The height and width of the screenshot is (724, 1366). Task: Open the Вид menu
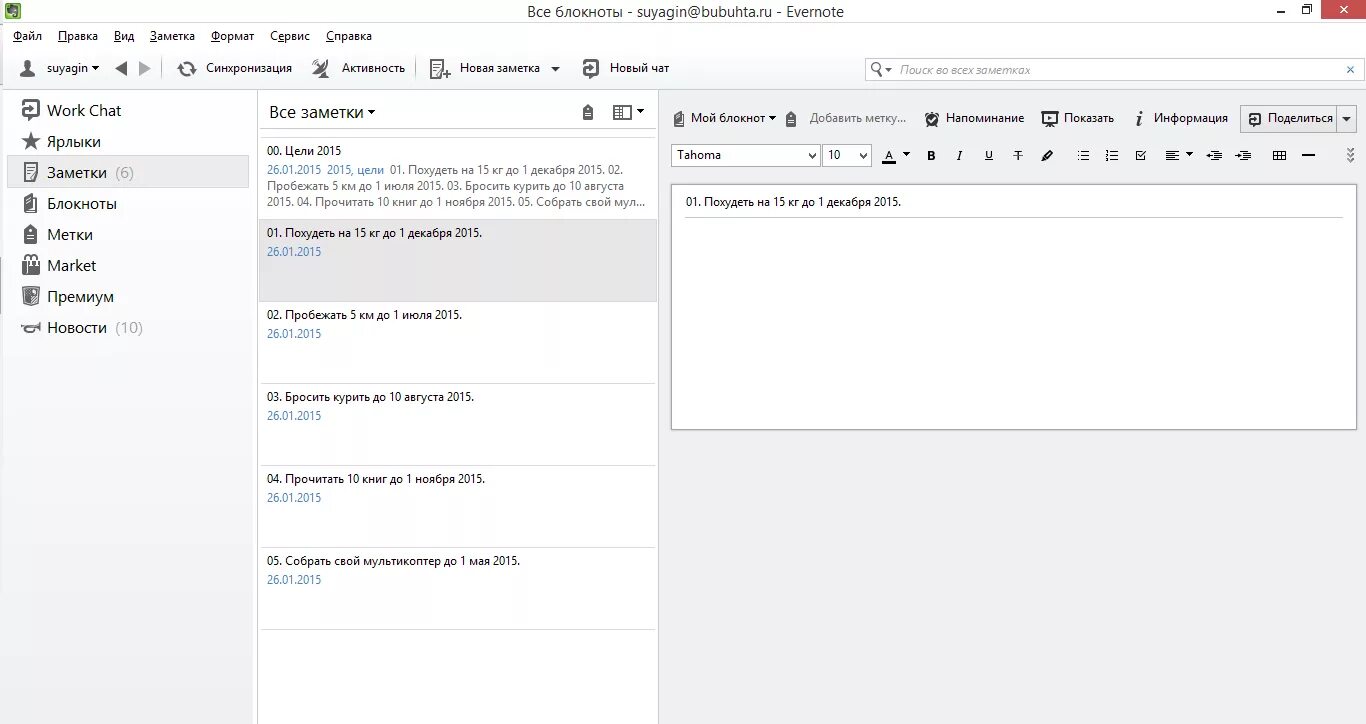[x=124, y=36]
